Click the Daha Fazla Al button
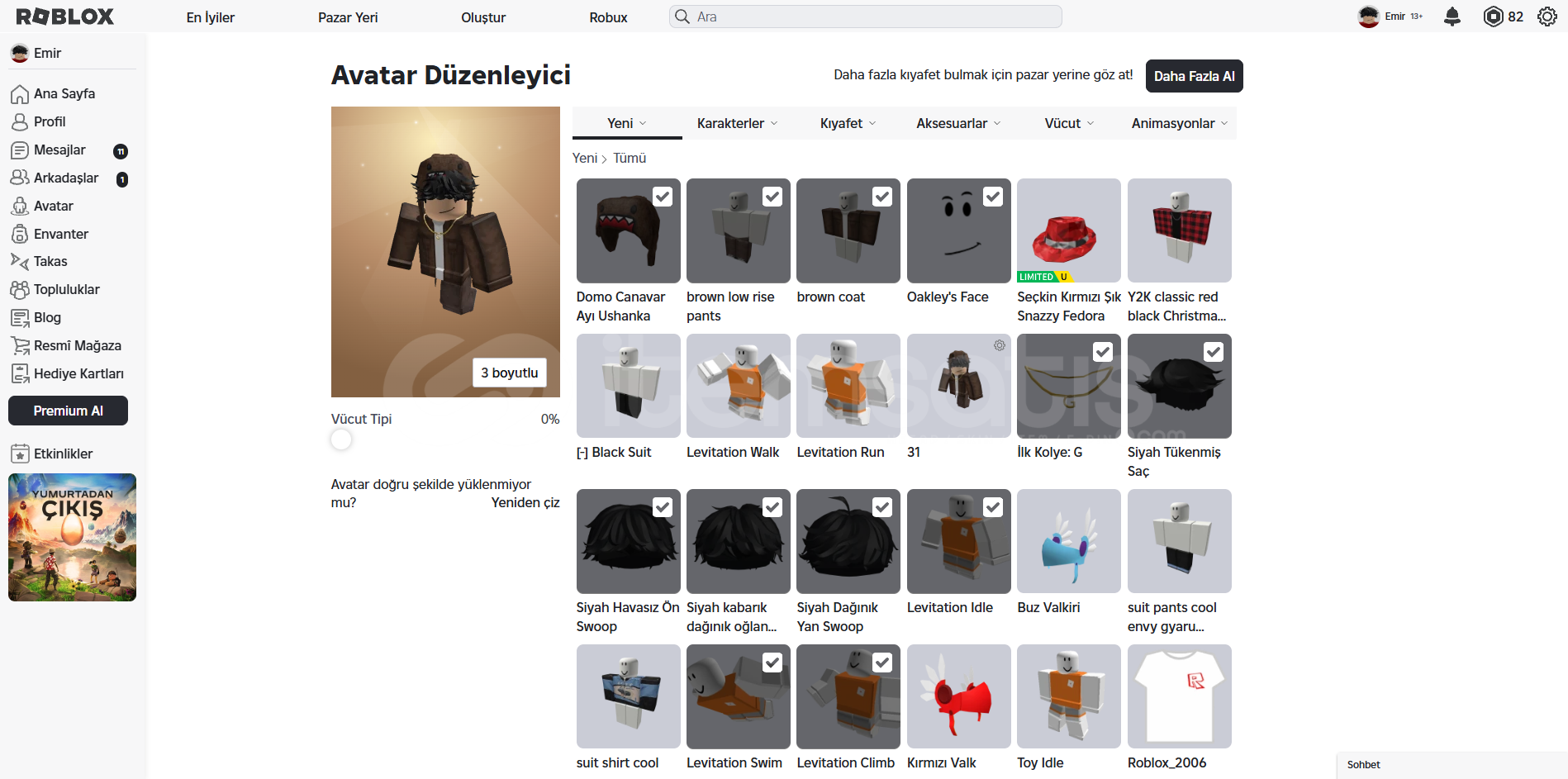 point(1194,76)
